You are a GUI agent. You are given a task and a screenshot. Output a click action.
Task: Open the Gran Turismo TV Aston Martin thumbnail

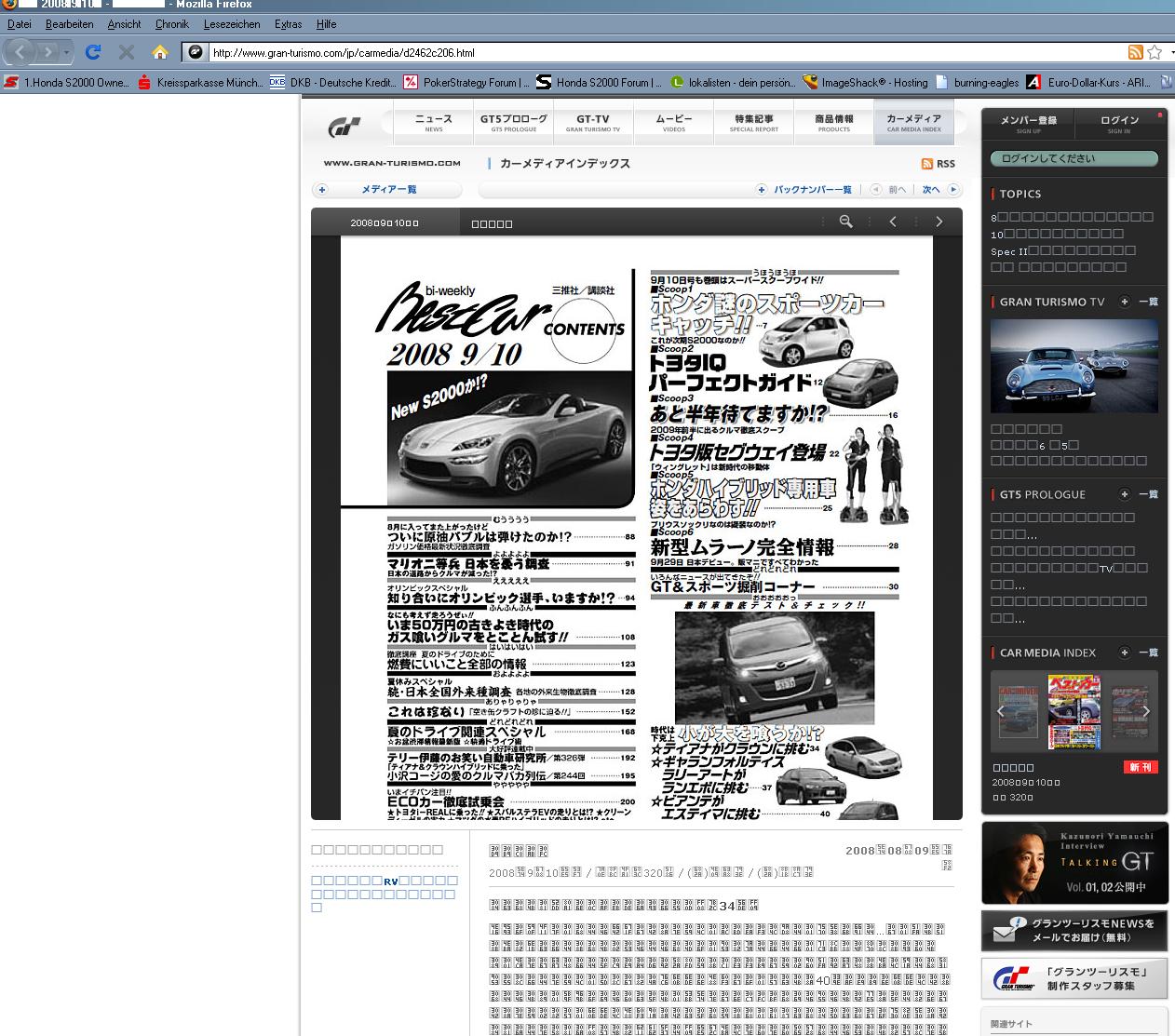[x=1074, y=366]
